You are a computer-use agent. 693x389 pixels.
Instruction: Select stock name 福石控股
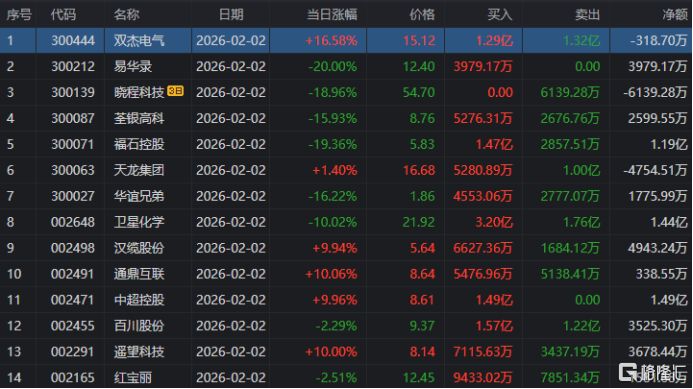tap(139, 144)
